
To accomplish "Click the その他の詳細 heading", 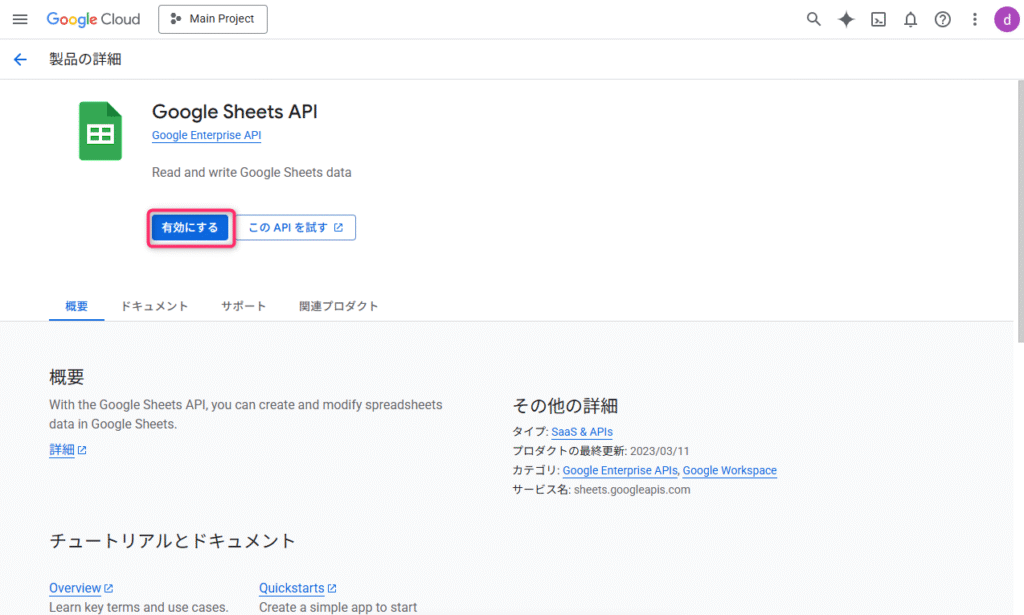I will 565,406.
